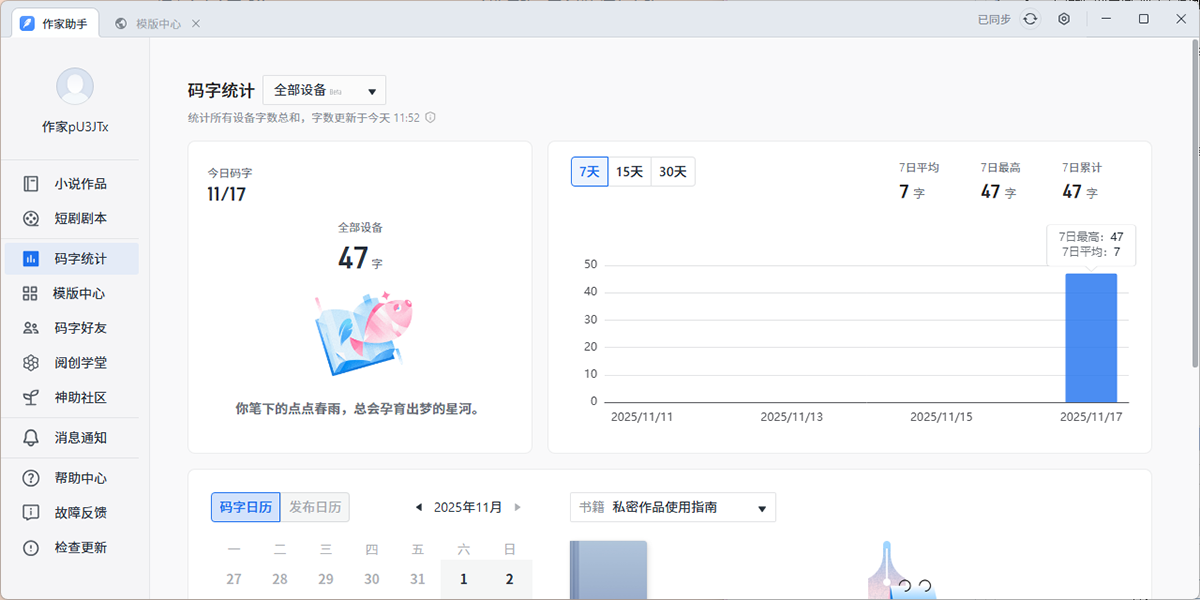Click info icon next to update time
The height and width of the screenshot is (600, 1200).
(x=431, y=118)
